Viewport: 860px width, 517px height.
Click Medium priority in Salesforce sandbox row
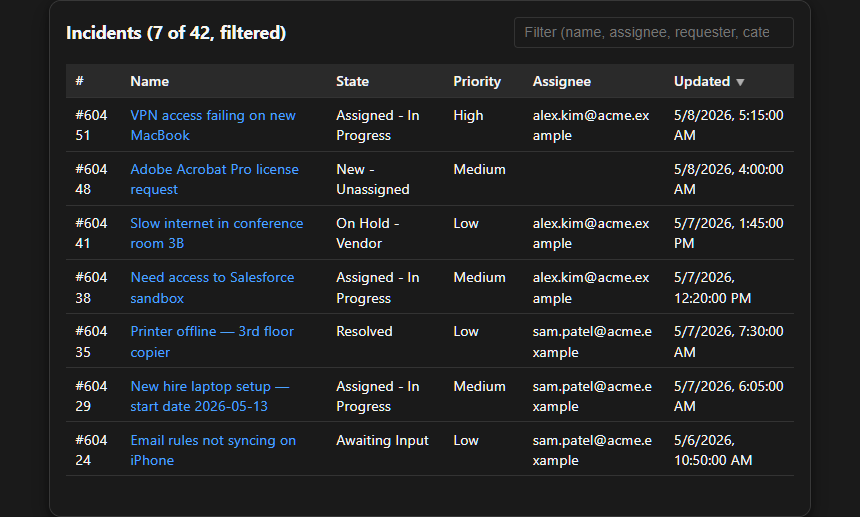click(479, 277)
